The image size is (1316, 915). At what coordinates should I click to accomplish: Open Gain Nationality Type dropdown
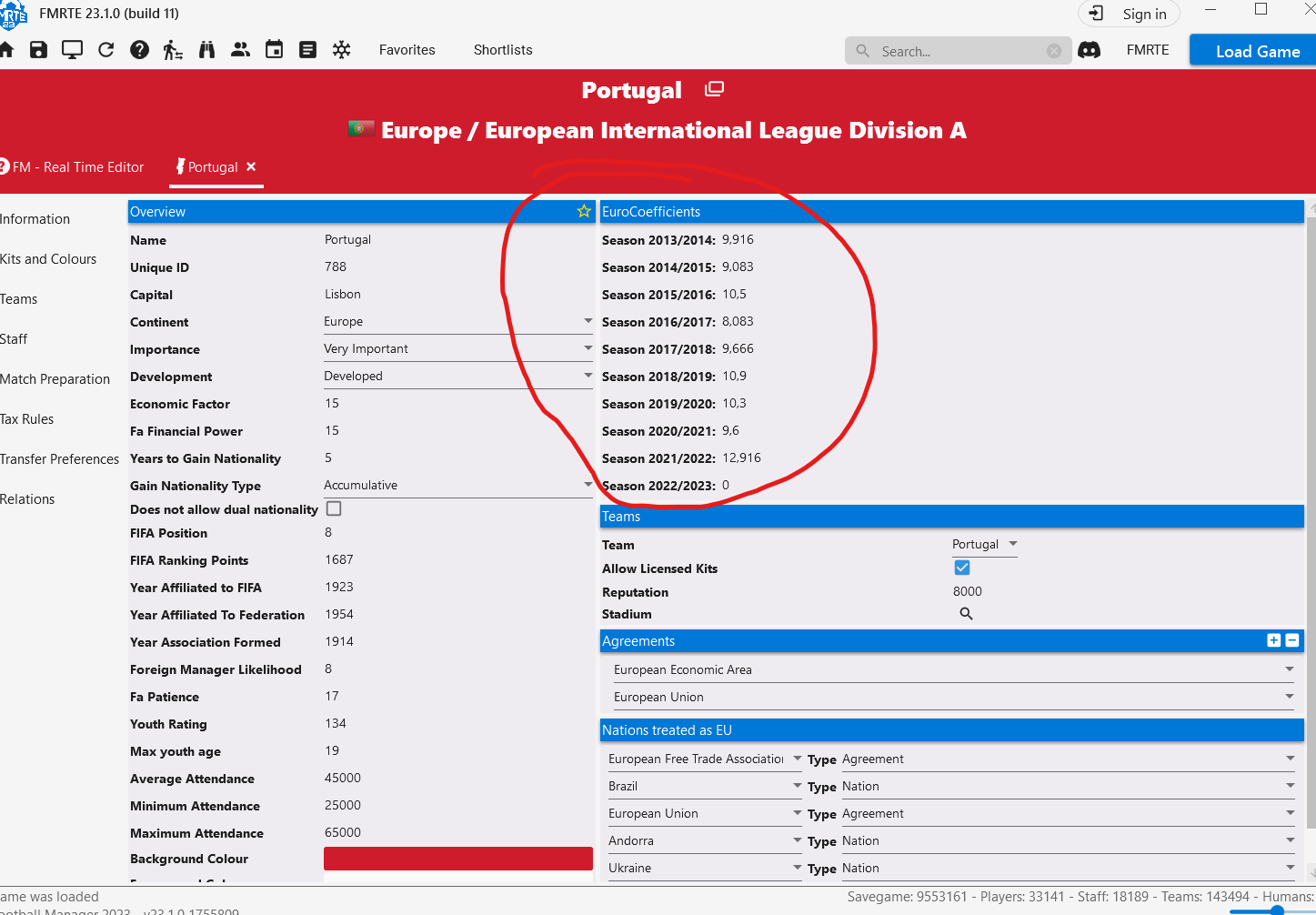tap(458, 485)
